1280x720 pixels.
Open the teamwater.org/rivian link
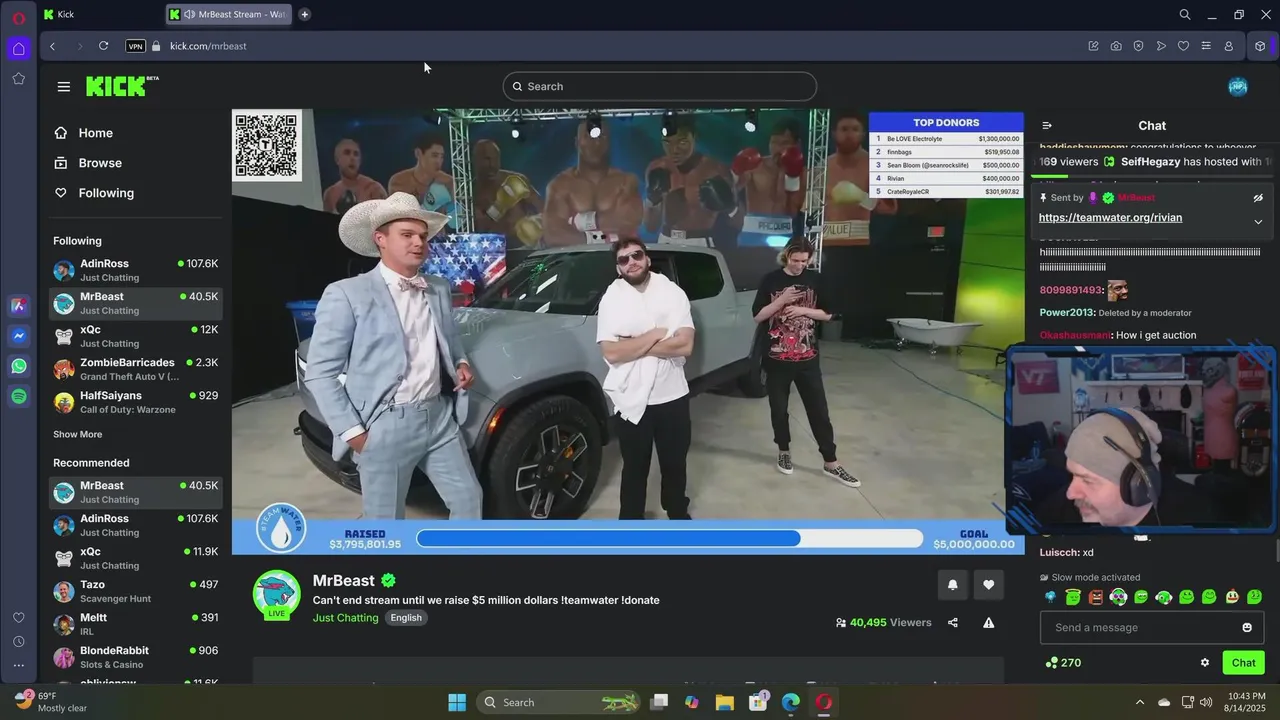pos(1110,218)
